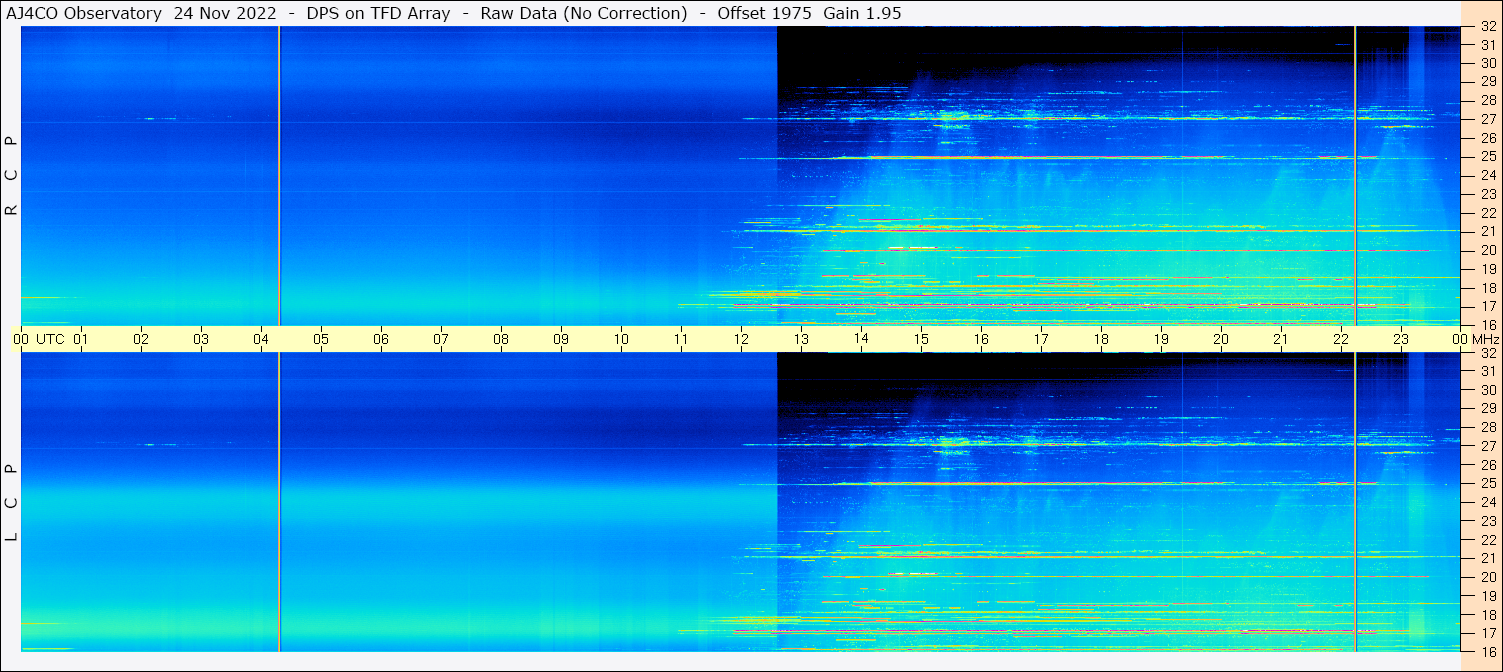Viewport: 1503px width, 672px height.
Task: Click the "29" frequency tick of LCP plot
Action: coord(1487,409)
